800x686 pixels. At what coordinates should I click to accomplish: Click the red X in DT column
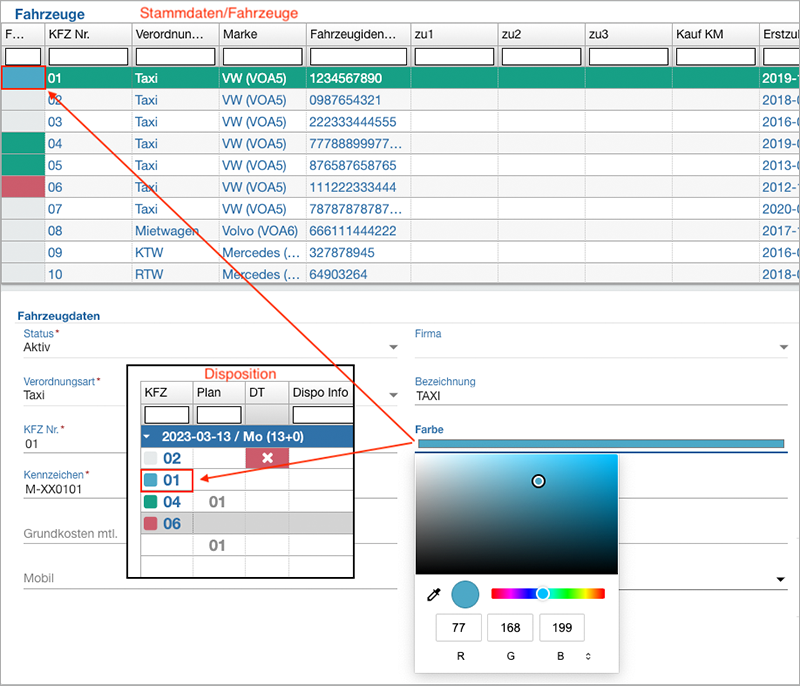point(267,458)
